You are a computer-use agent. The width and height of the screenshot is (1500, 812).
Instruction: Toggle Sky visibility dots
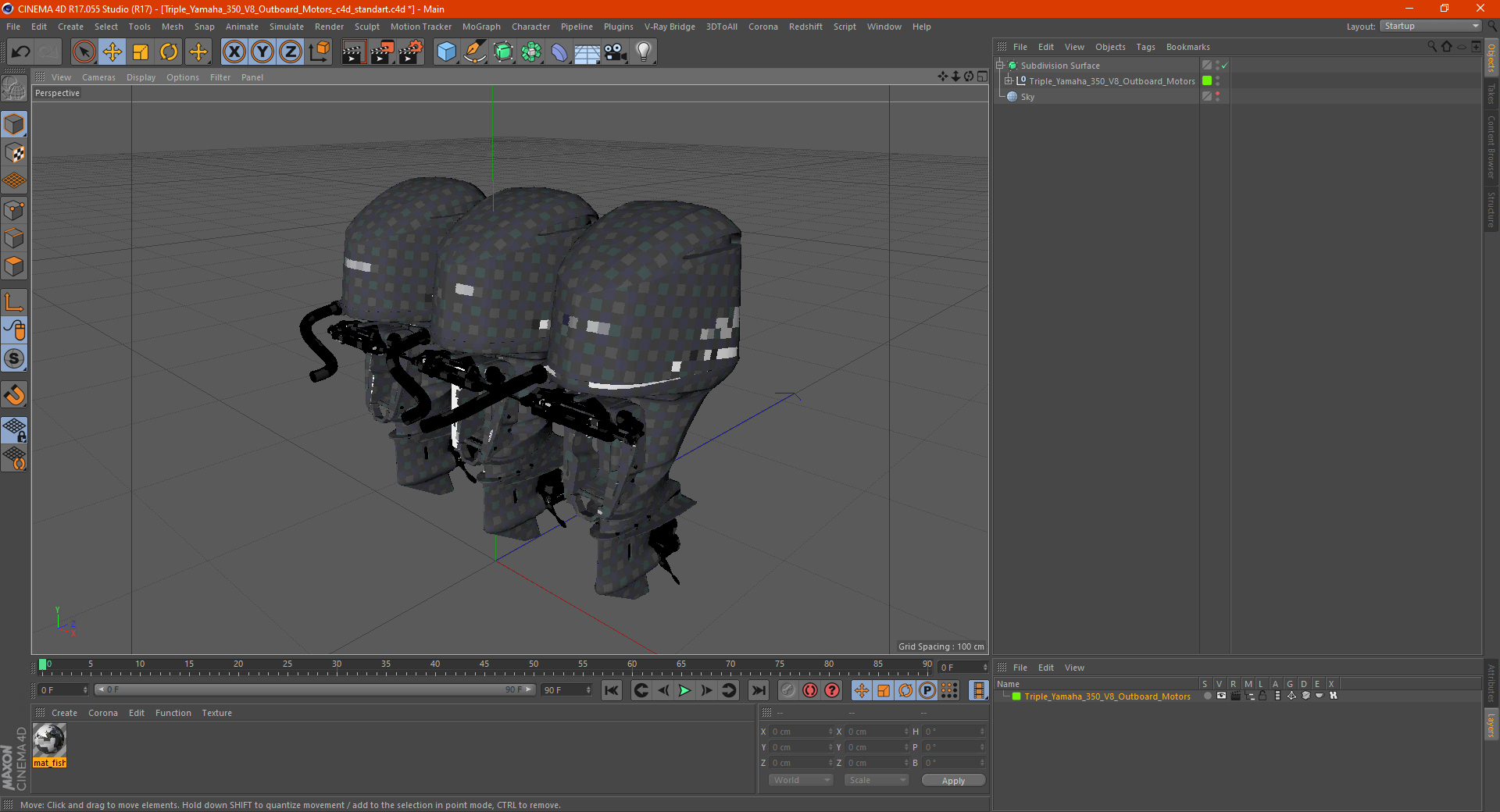point(1217,97)
